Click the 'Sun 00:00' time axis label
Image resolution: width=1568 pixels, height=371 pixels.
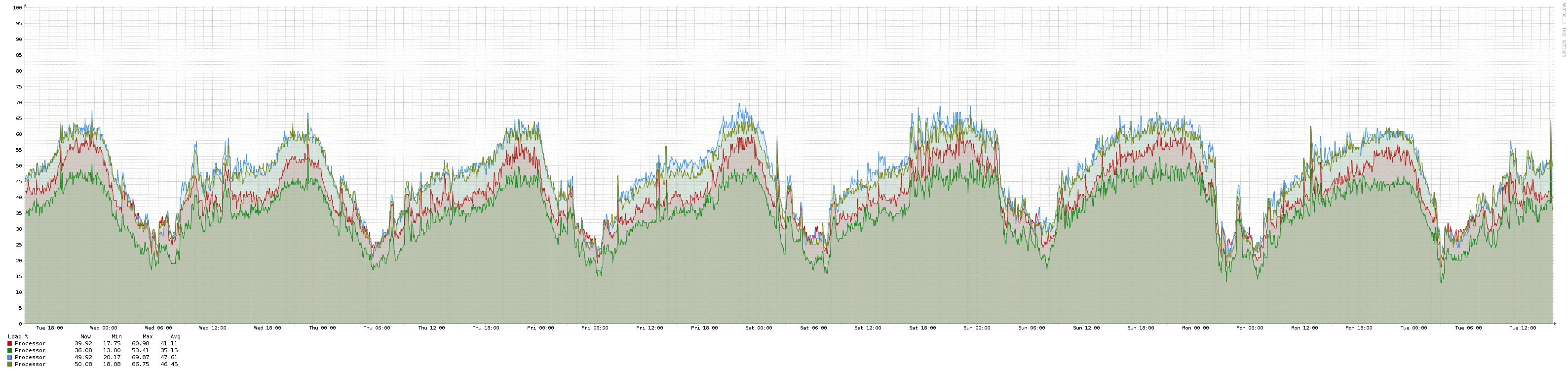(977, 329)
